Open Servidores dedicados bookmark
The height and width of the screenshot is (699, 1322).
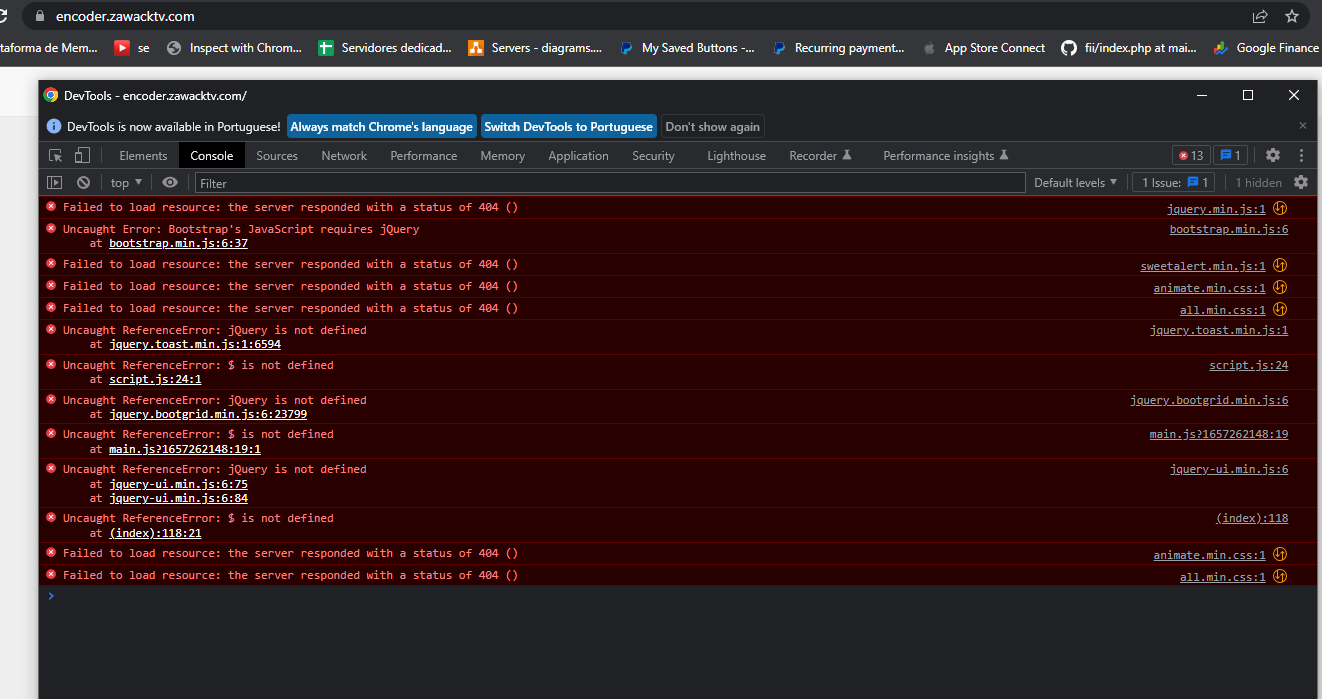click(x=385, y=47)
